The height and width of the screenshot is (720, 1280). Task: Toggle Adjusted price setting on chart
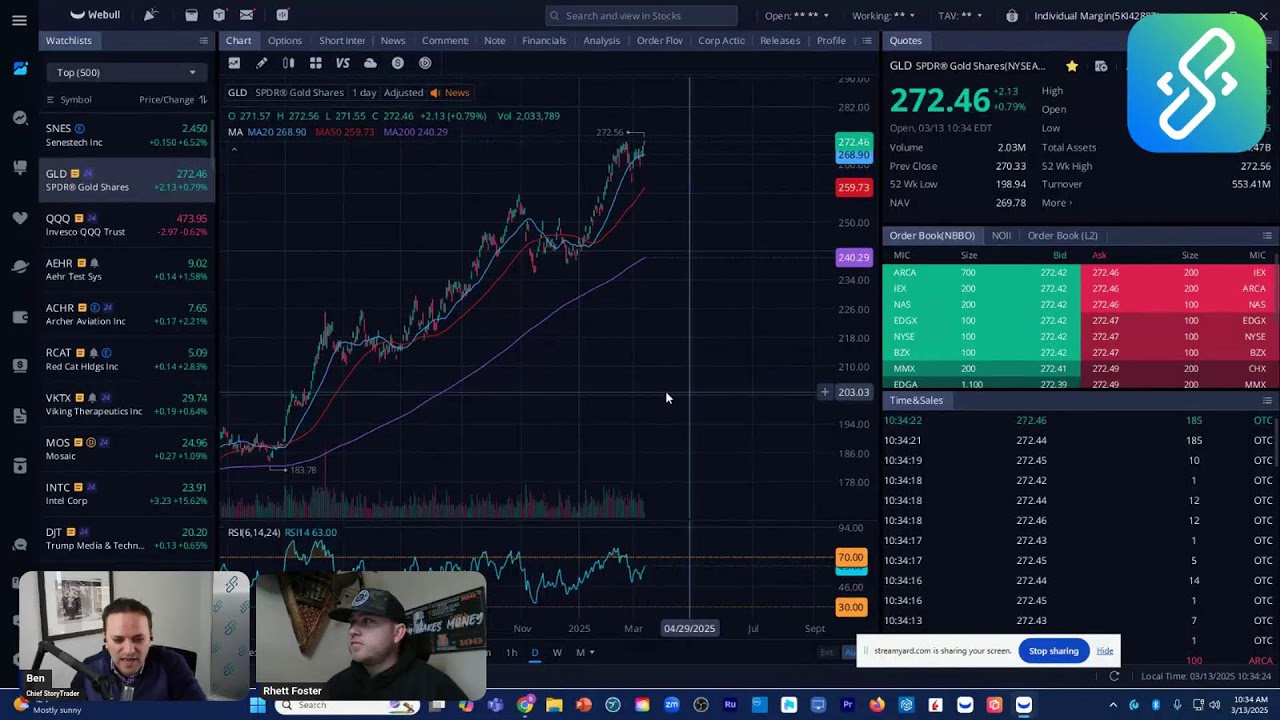tap(403, 93)
